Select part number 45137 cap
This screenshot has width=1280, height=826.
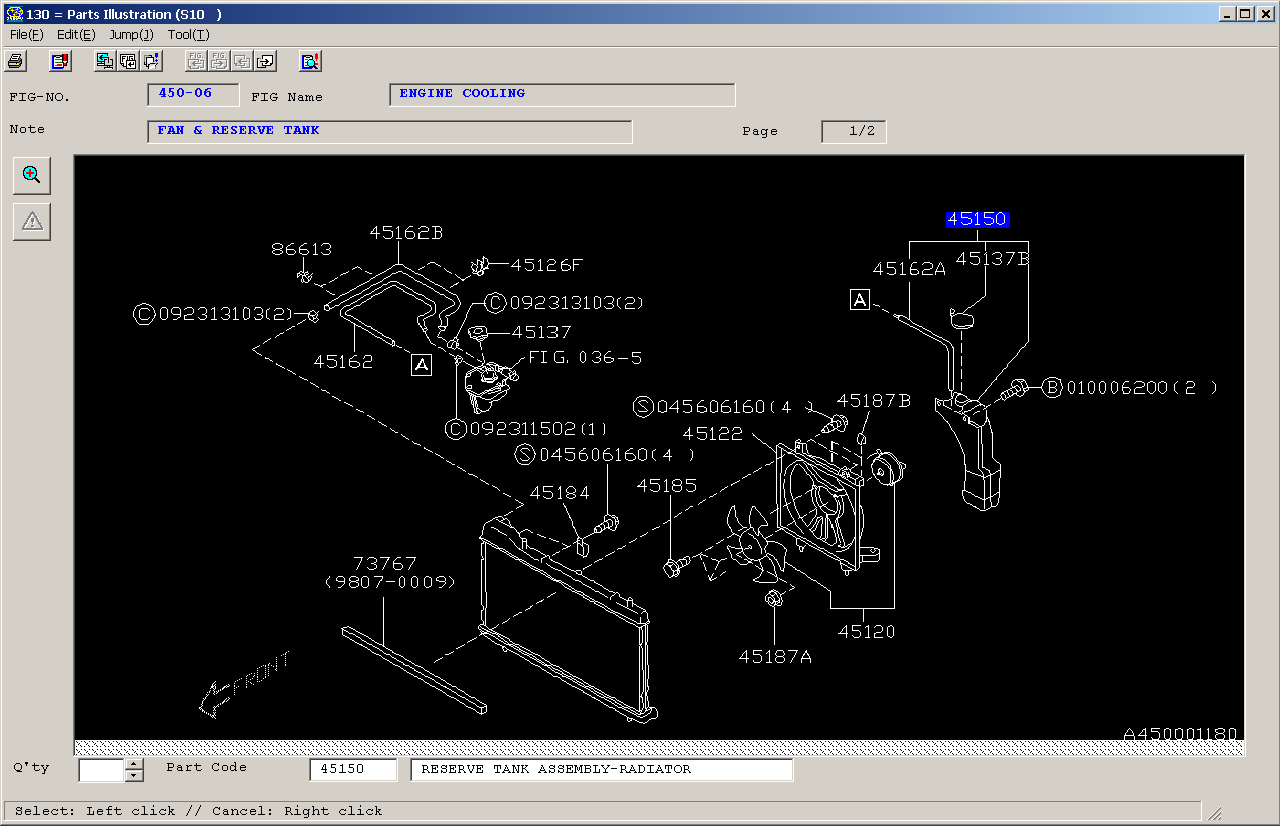tap(542, 332)
